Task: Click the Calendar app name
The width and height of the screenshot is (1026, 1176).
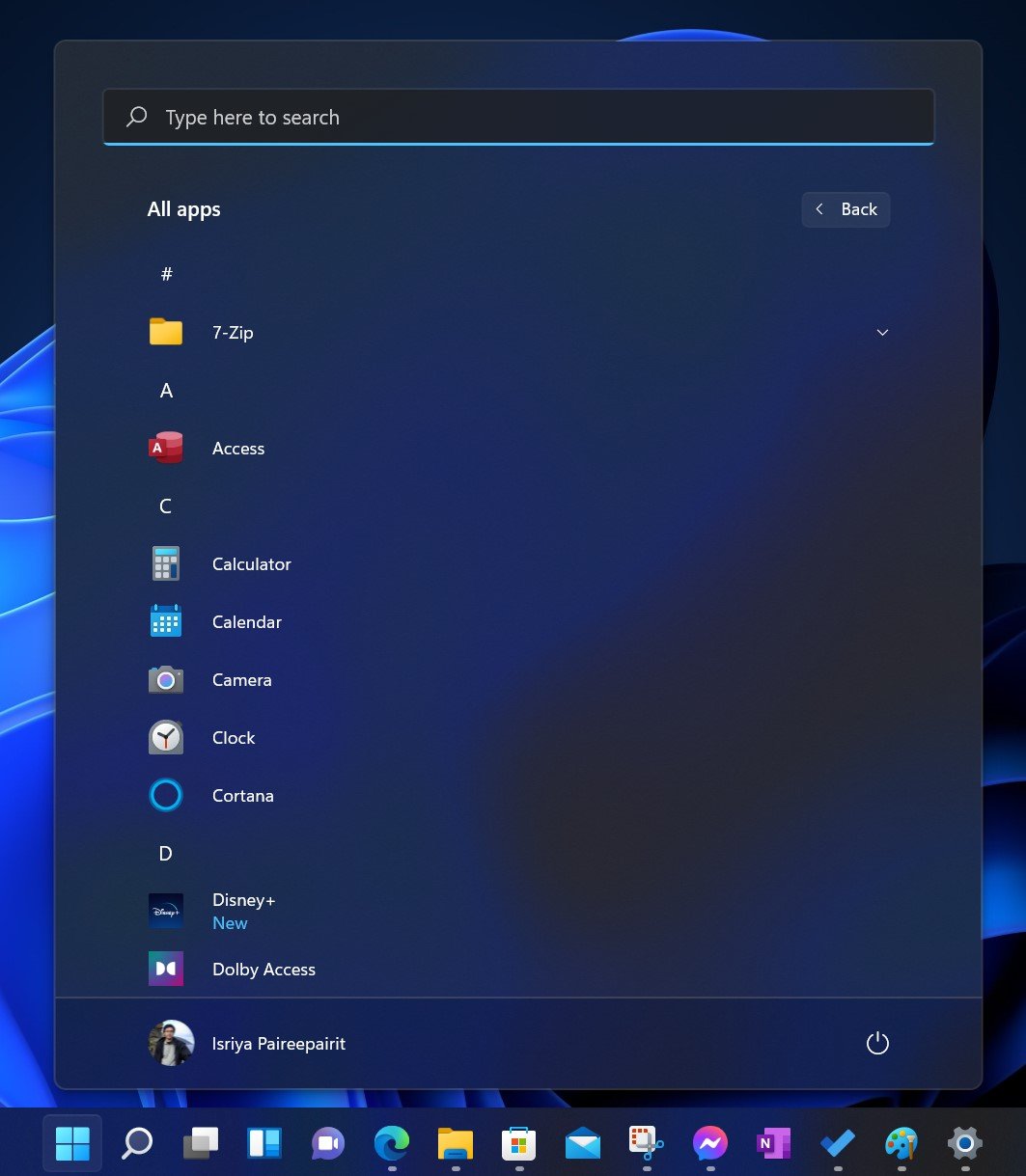Action: (247, 621)
